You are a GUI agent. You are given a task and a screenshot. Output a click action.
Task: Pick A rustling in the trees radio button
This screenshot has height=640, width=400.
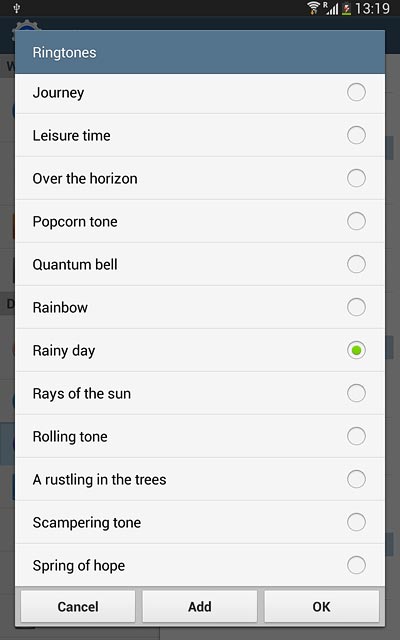(x=356, y=479)
